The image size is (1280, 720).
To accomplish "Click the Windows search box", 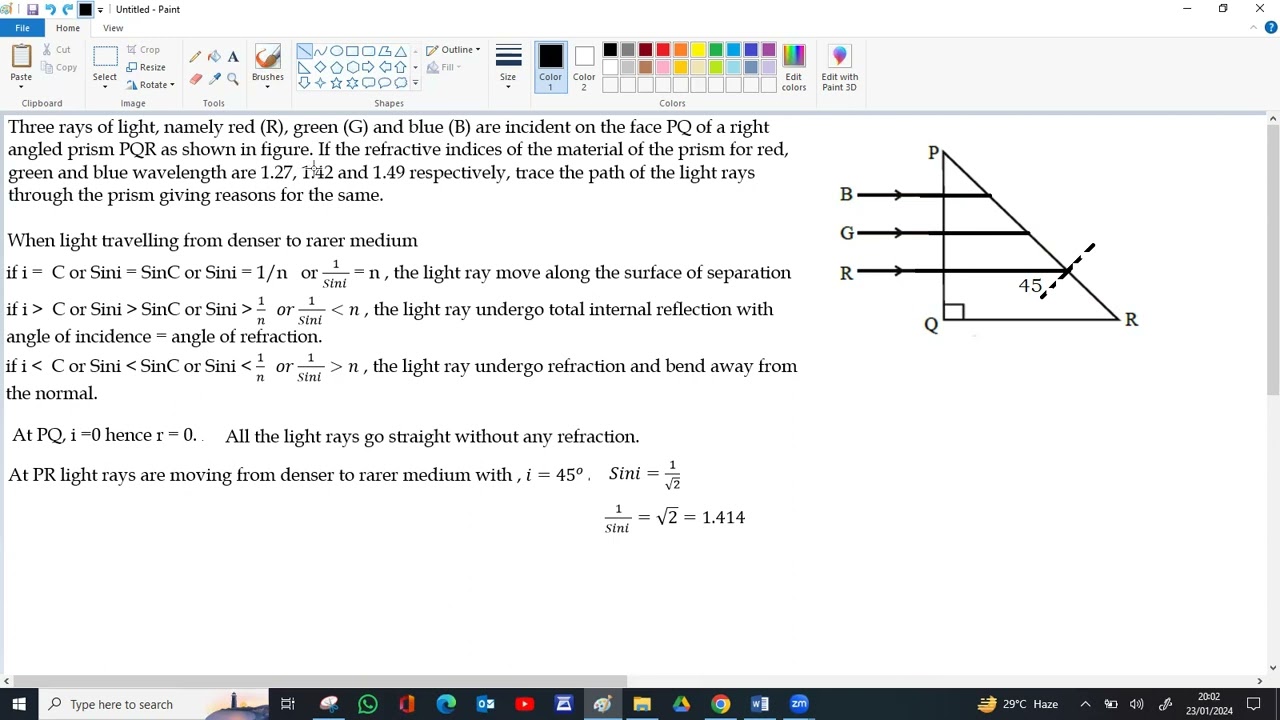I will tap(154, 704).
